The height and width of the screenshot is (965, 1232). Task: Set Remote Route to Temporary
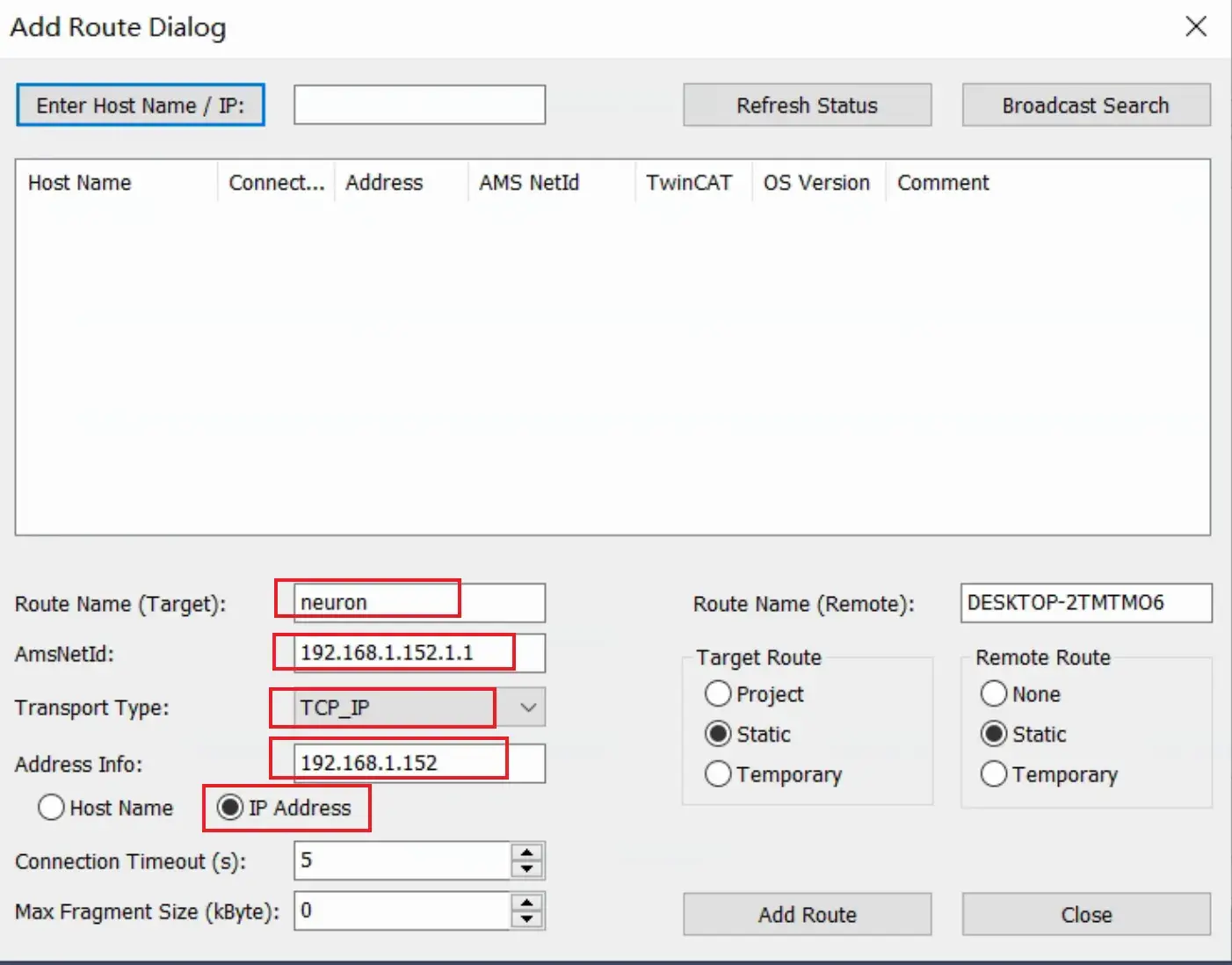[993, 774]
